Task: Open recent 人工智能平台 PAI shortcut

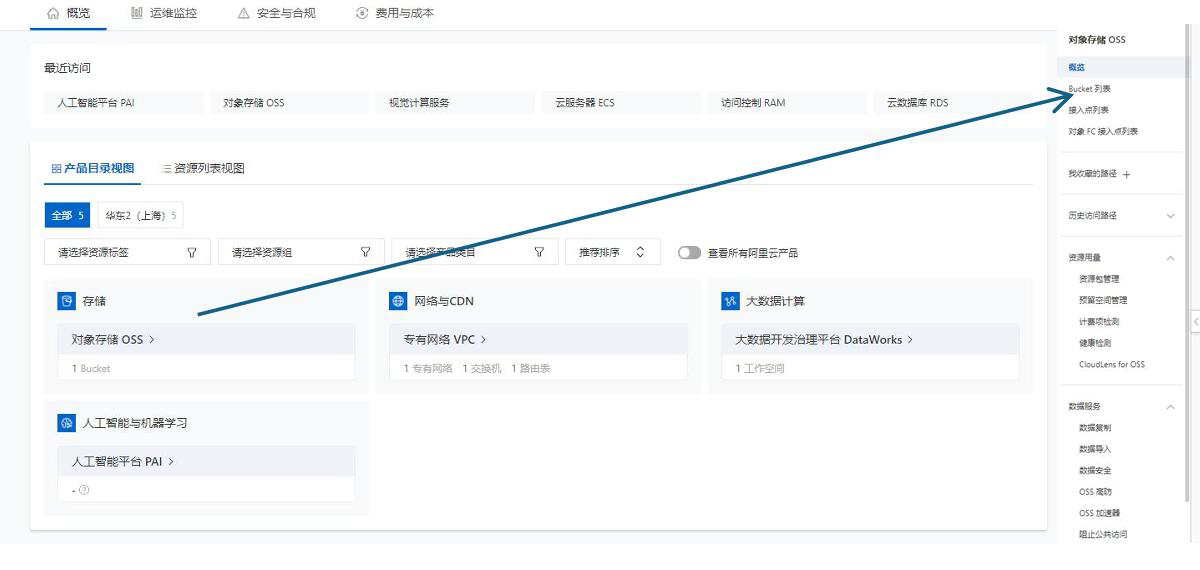Action: (x=124, y=103)
